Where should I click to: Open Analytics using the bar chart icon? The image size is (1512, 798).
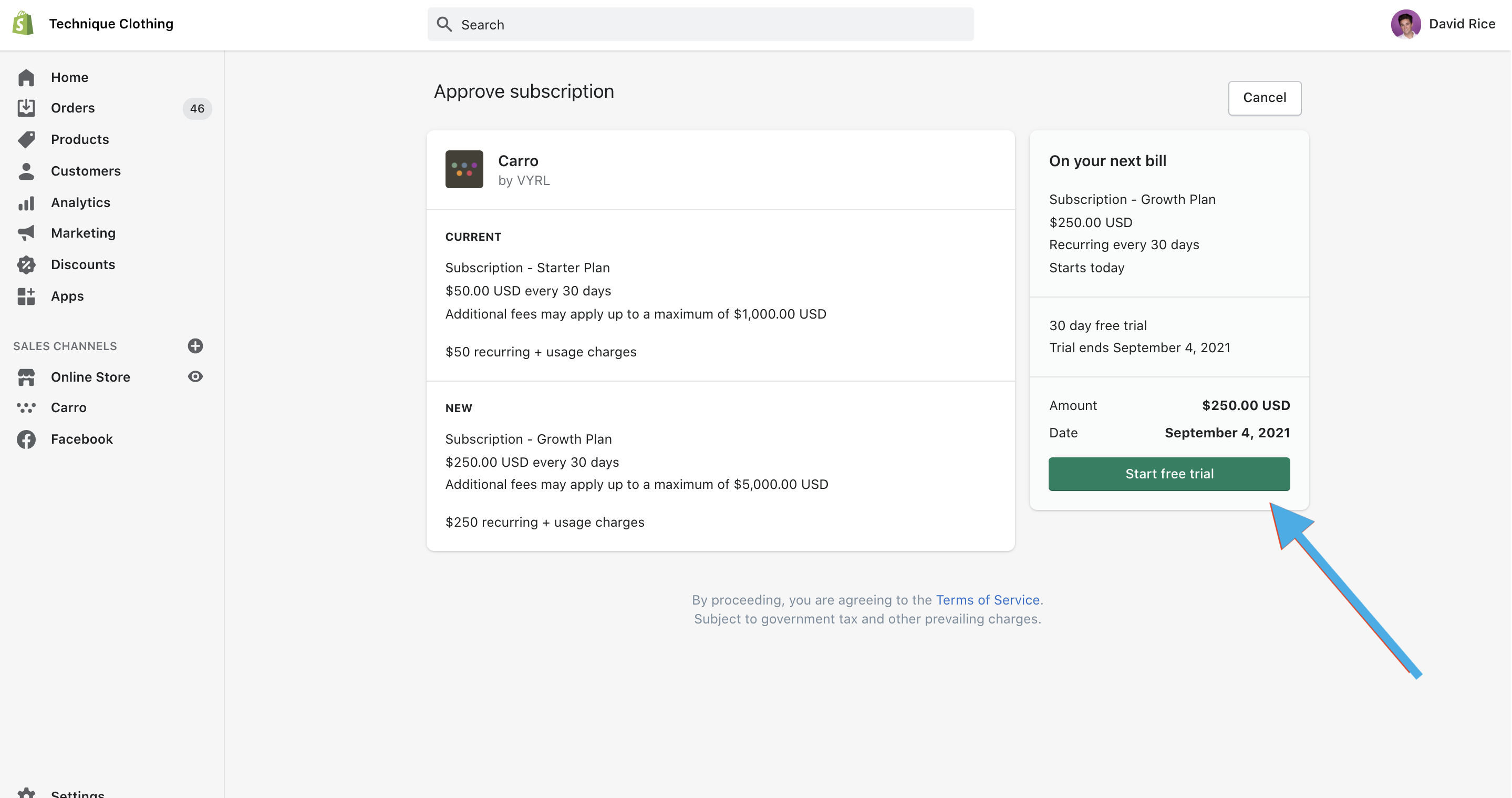[26, 202]
